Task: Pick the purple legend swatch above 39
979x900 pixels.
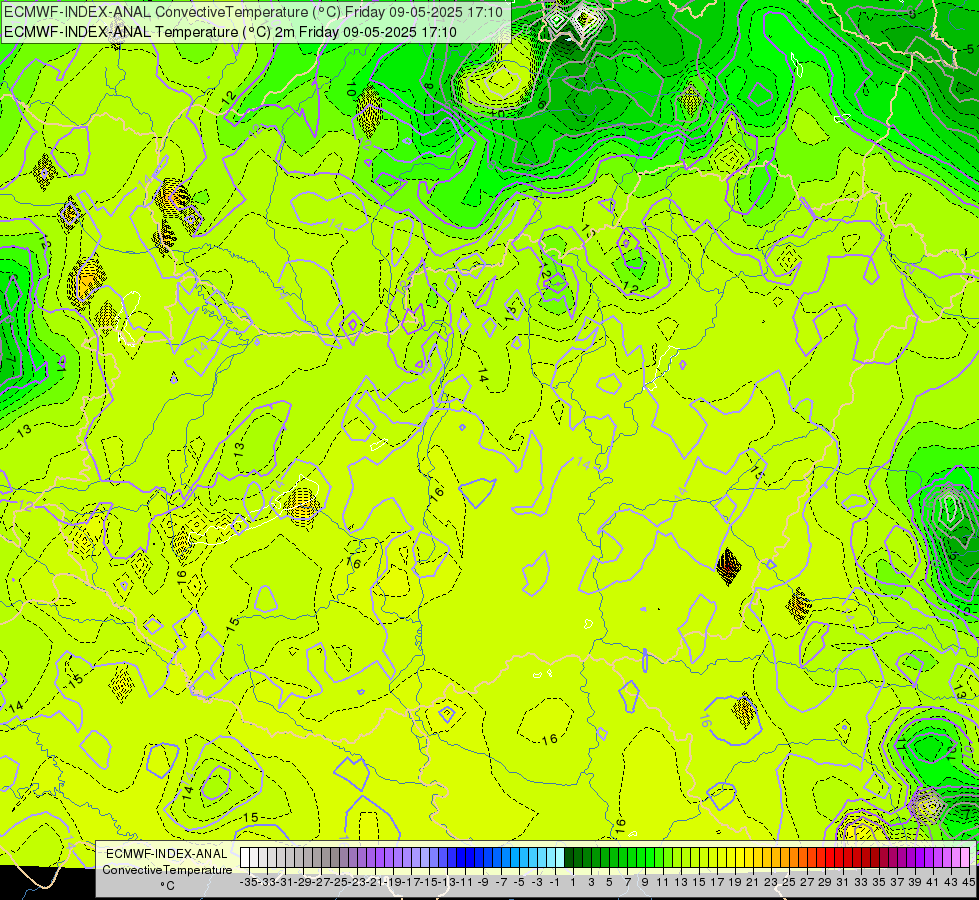Action: click(x=910, y=857)
